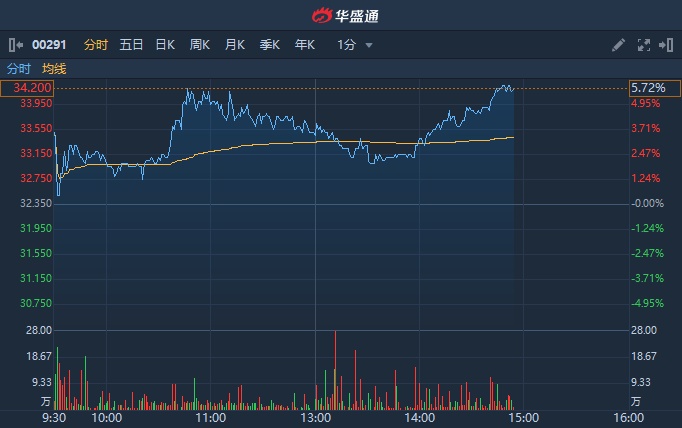Toggle the 均线 average line legend
This screenshot has height=428, width=682.
(54, 69)
